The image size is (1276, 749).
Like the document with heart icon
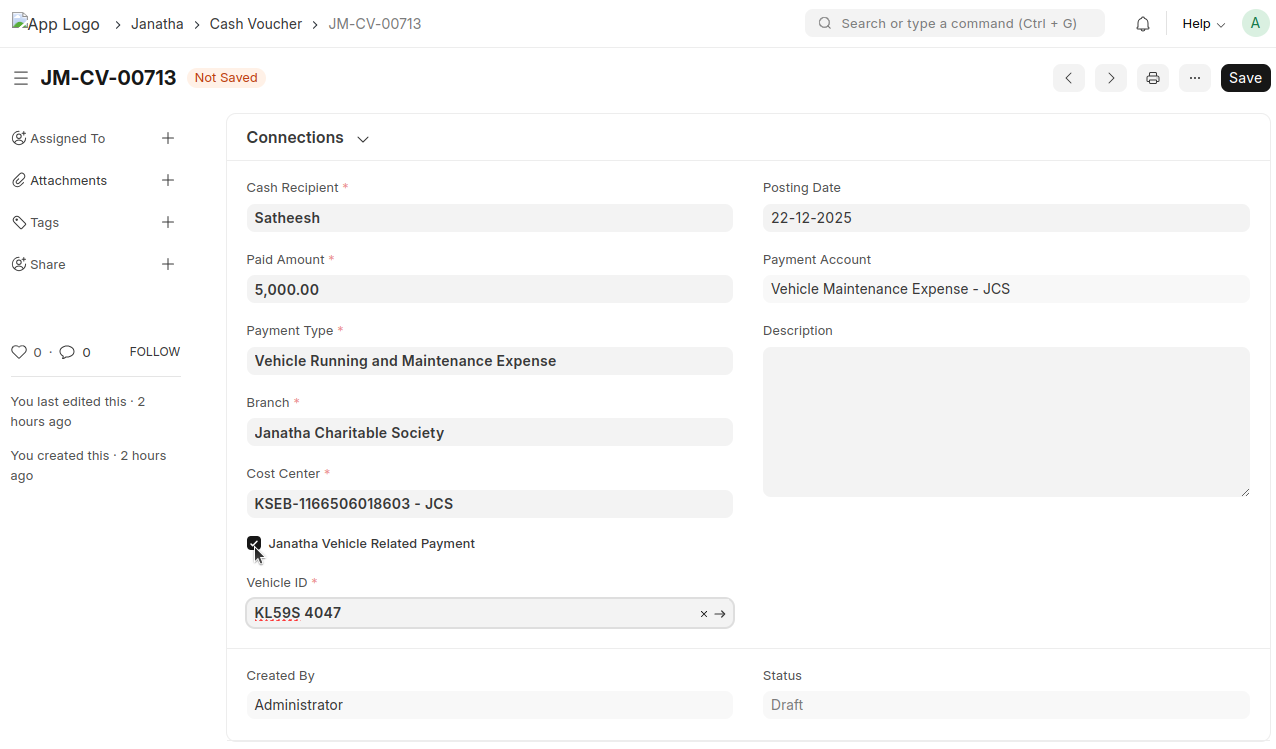point(18,352)
